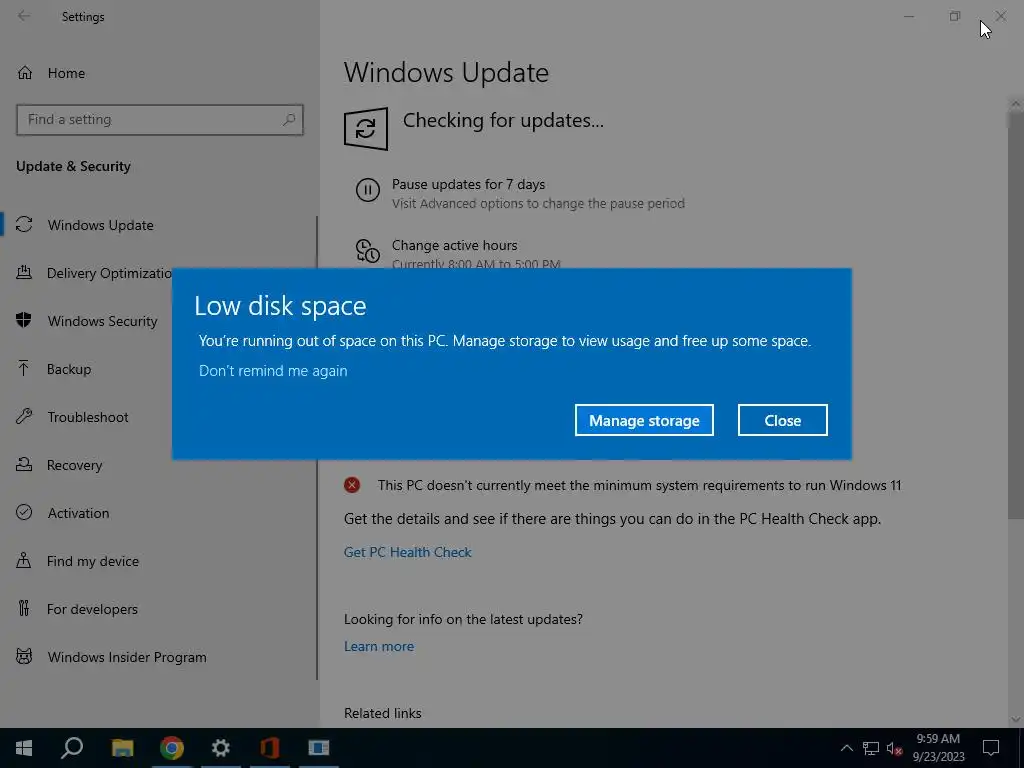The image size is (1024, 768).
Task: Click the pause icon beside Pause updates
Action: tap(368, 190)
